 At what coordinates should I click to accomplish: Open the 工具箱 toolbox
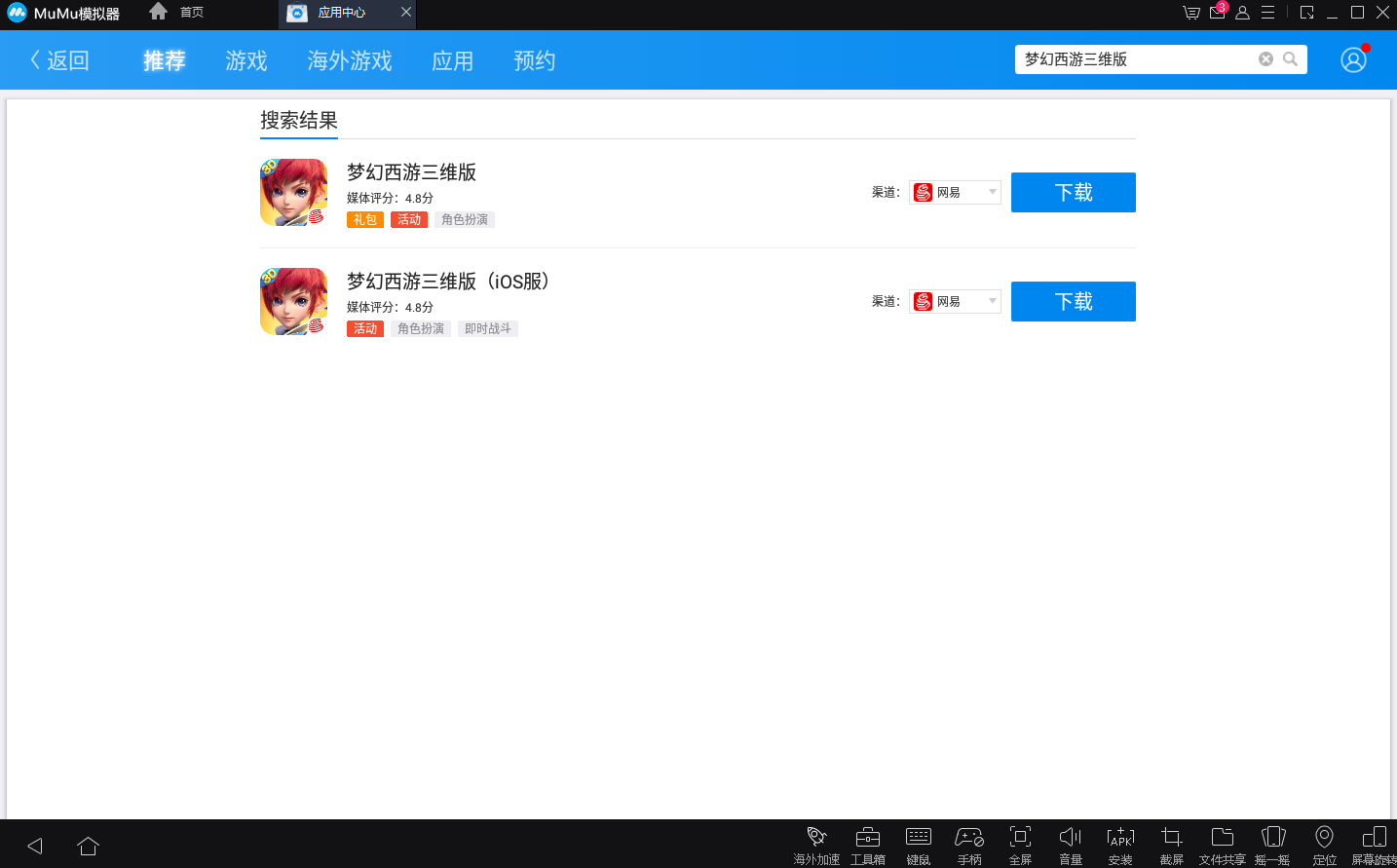pyautogui.click(x=868, y=846)
